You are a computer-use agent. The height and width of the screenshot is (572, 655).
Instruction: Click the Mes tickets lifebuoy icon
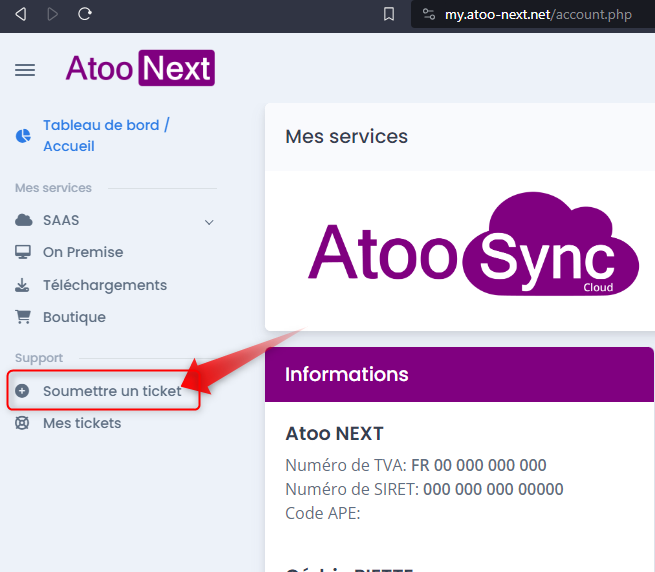pyautogui.click(x=22, y=423)
